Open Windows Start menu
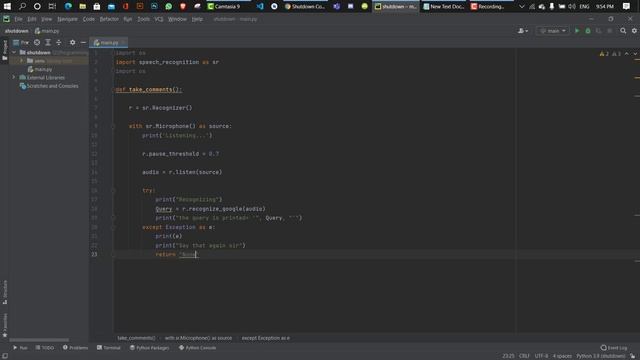Screen dimensions: 640x360 click(x=7, y=6)
